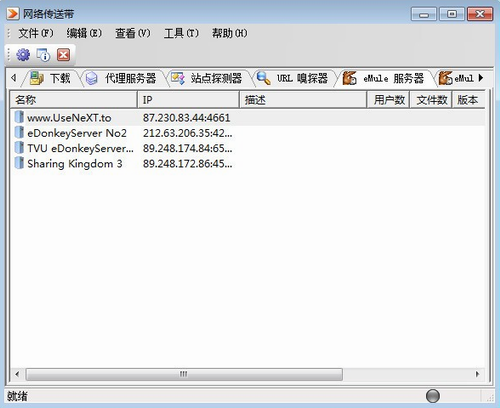Viewport: 500px width, 408px height.
Task: Click the Sharing Kingdom 3 server icon
Action: [19, 163]
